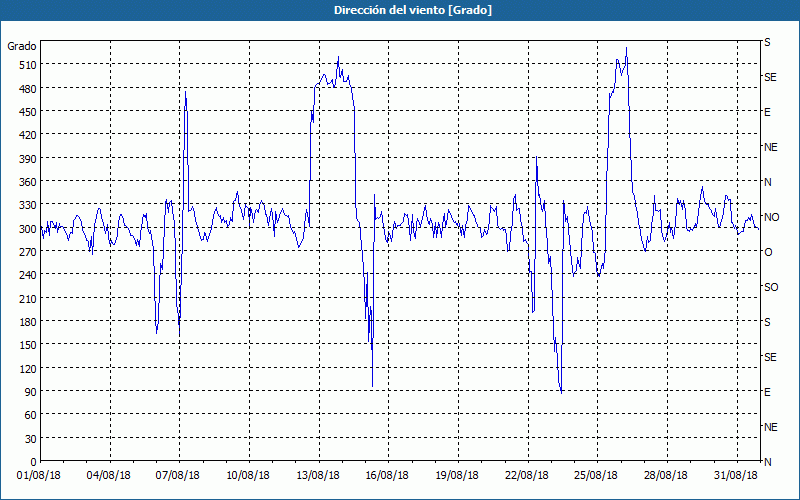Pick the 360 tick label
This screenshot has height=500, width=800.
click(27, 182)
